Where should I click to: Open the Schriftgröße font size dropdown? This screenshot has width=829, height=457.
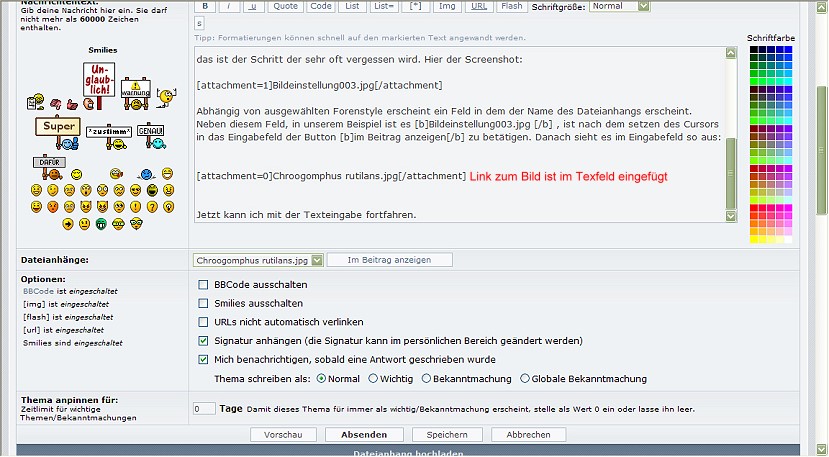tap(620, 6)
